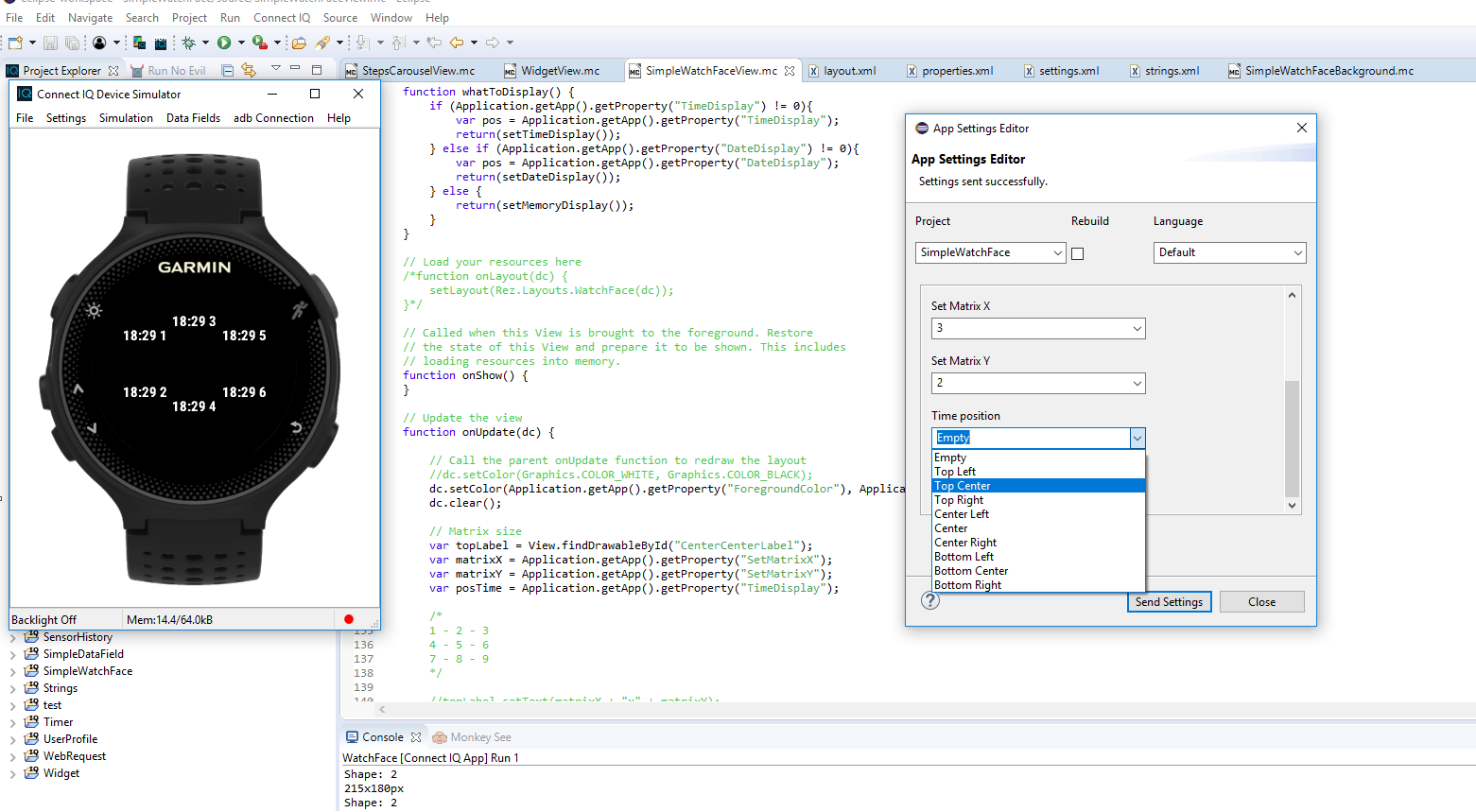This screenshot has width=1476, height=812.
Task: Open the Language Default dropdown
Action: point(1229,252)
